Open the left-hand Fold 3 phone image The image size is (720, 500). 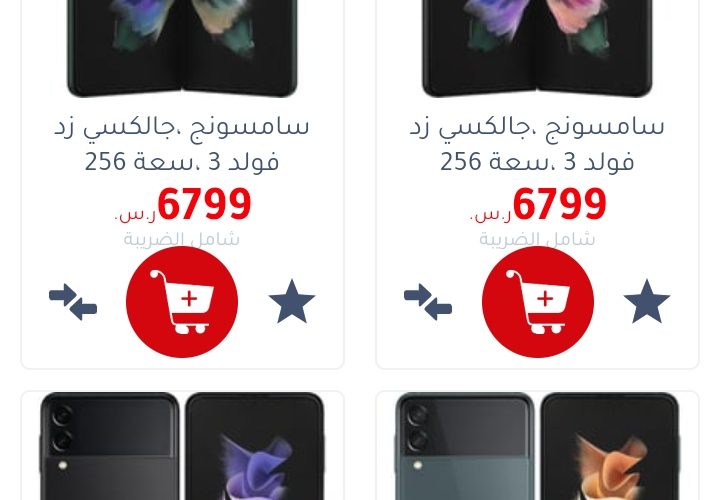[182, 48]
